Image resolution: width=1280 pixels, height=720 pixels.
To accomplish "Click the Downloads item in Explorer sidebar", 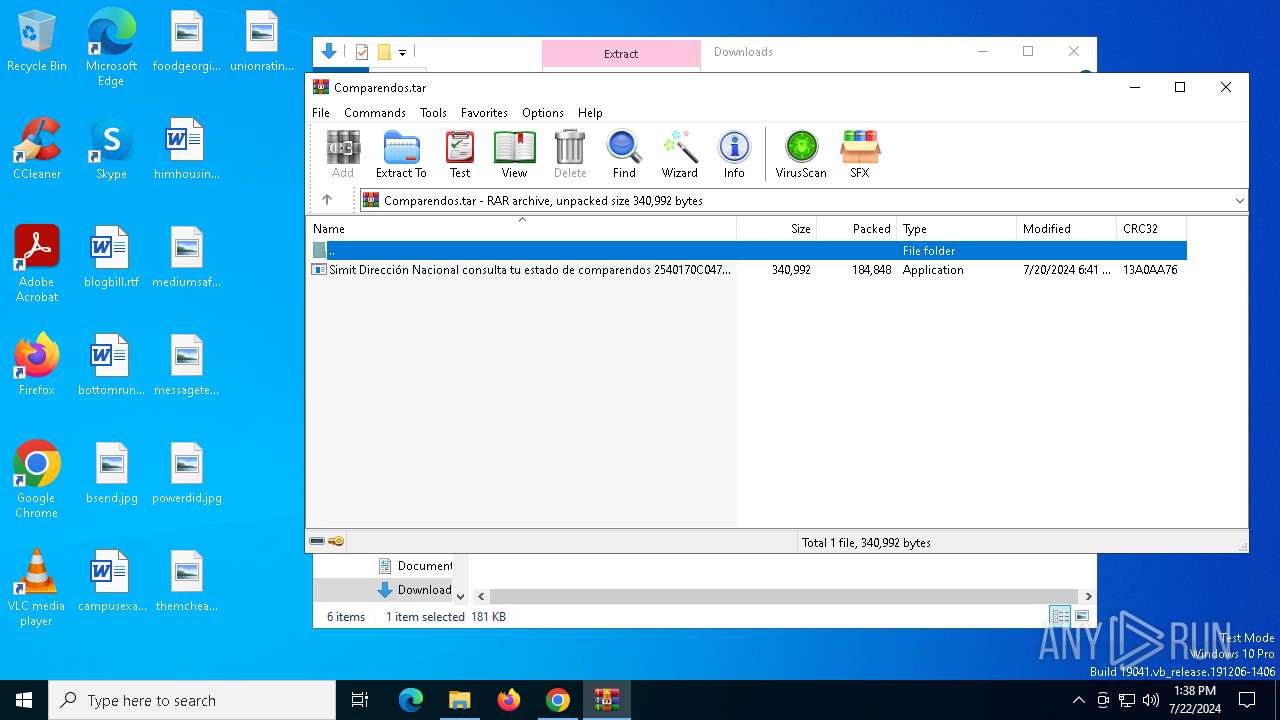I will tap(415, 590).
